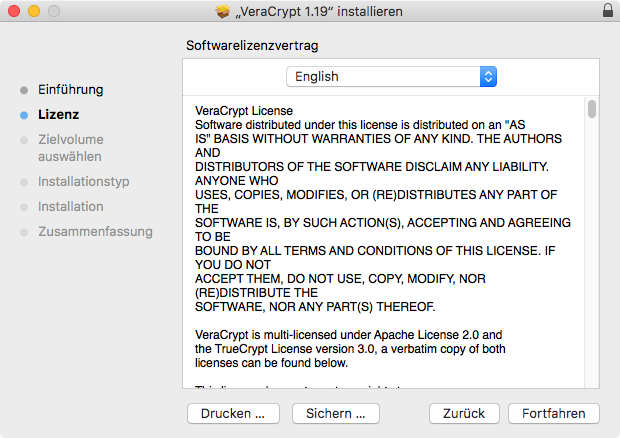
Task: Click the gray bullet beside Einführung
Action: (24, 90)
